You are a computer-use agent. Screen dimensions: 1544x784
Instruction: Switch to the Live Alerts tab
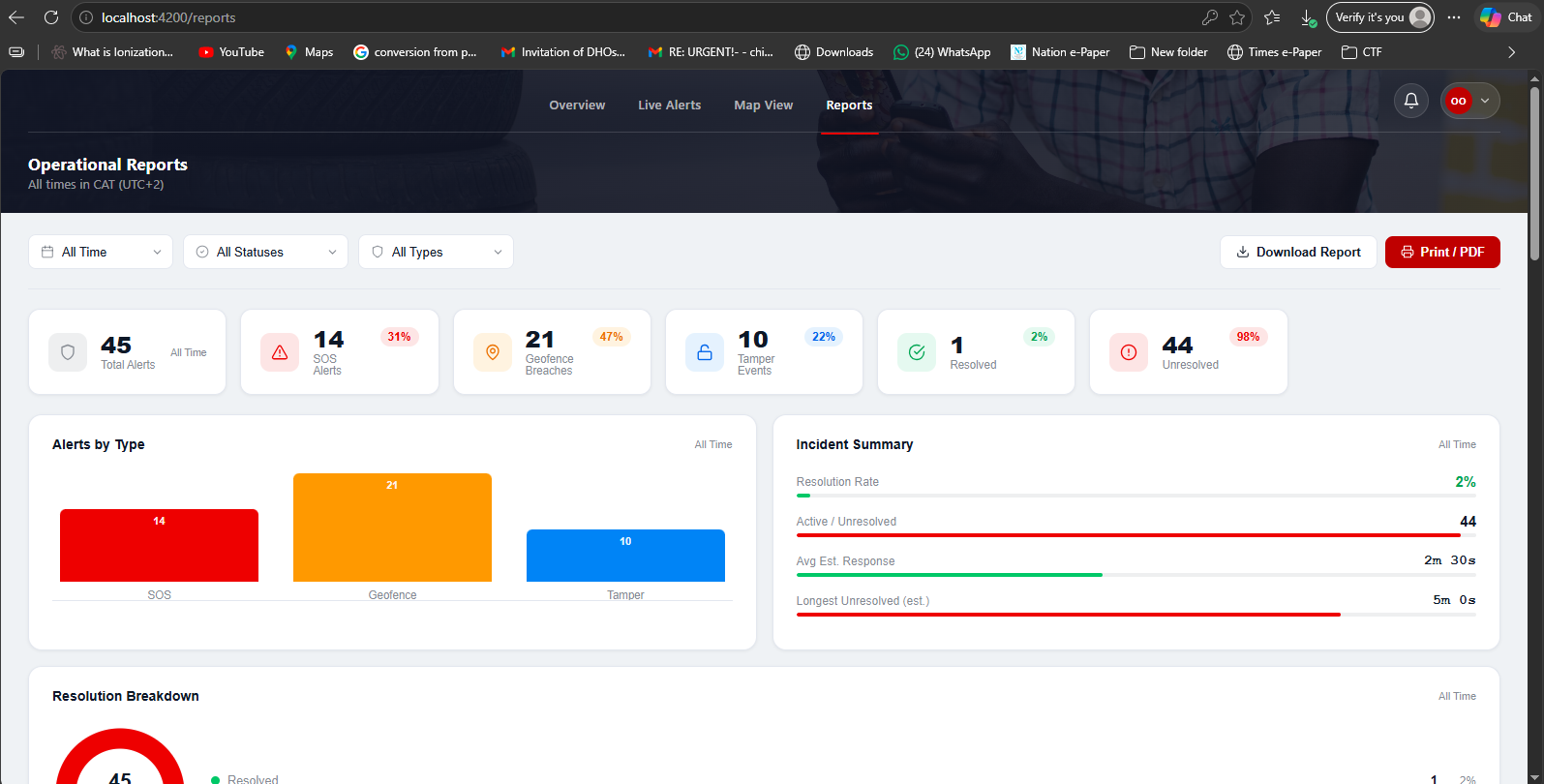point(669,106)
